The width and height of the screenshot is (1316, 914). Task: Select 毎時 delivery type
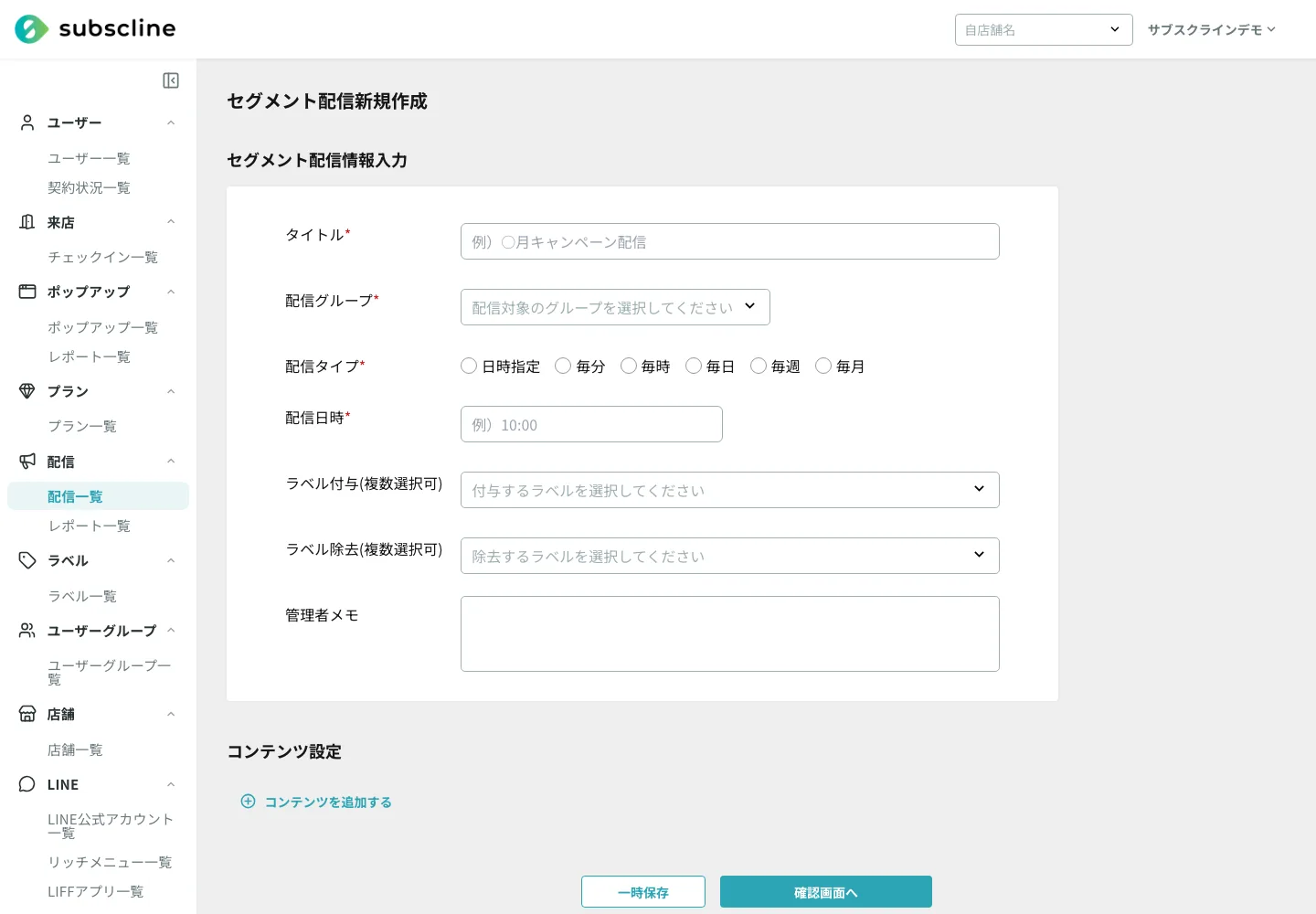(629, 366)
